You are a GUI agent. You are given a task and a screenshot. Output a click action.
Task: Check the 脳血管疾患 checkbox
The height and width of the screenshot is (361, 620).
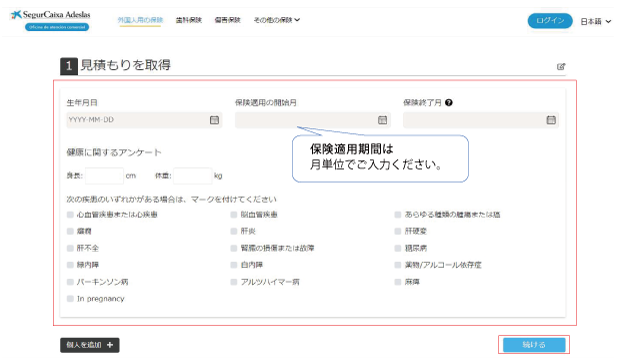[x=234, y=215]
